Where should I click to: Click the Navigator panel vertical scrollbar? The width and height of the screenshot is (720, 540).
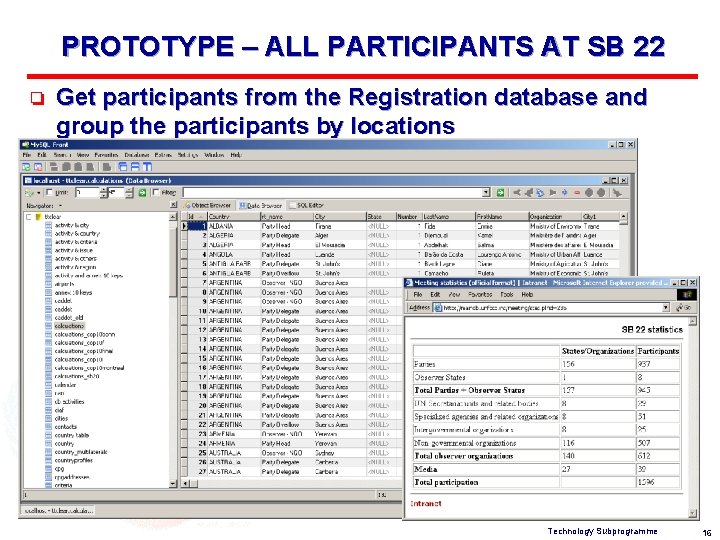(x=173, y=350)
